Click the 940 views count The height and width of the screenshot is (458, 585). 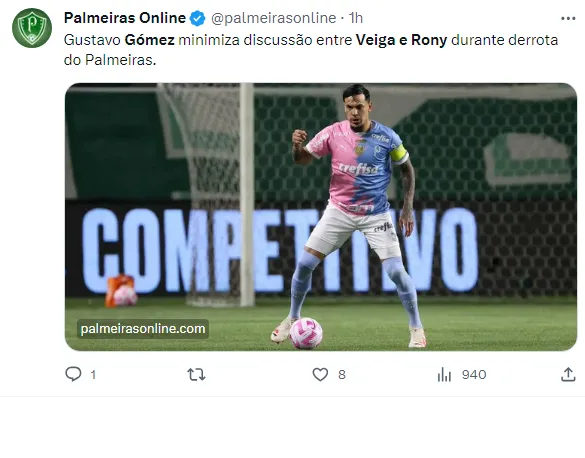(x=474, y=375)
